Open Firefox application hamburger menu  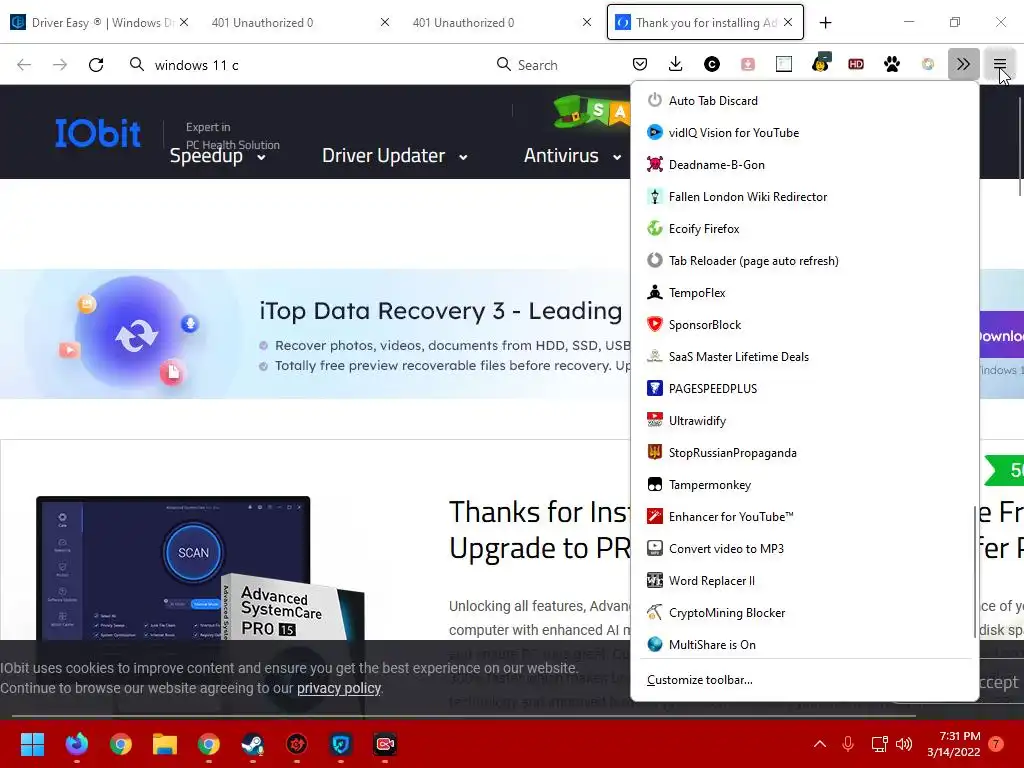tap(1000, 64)
